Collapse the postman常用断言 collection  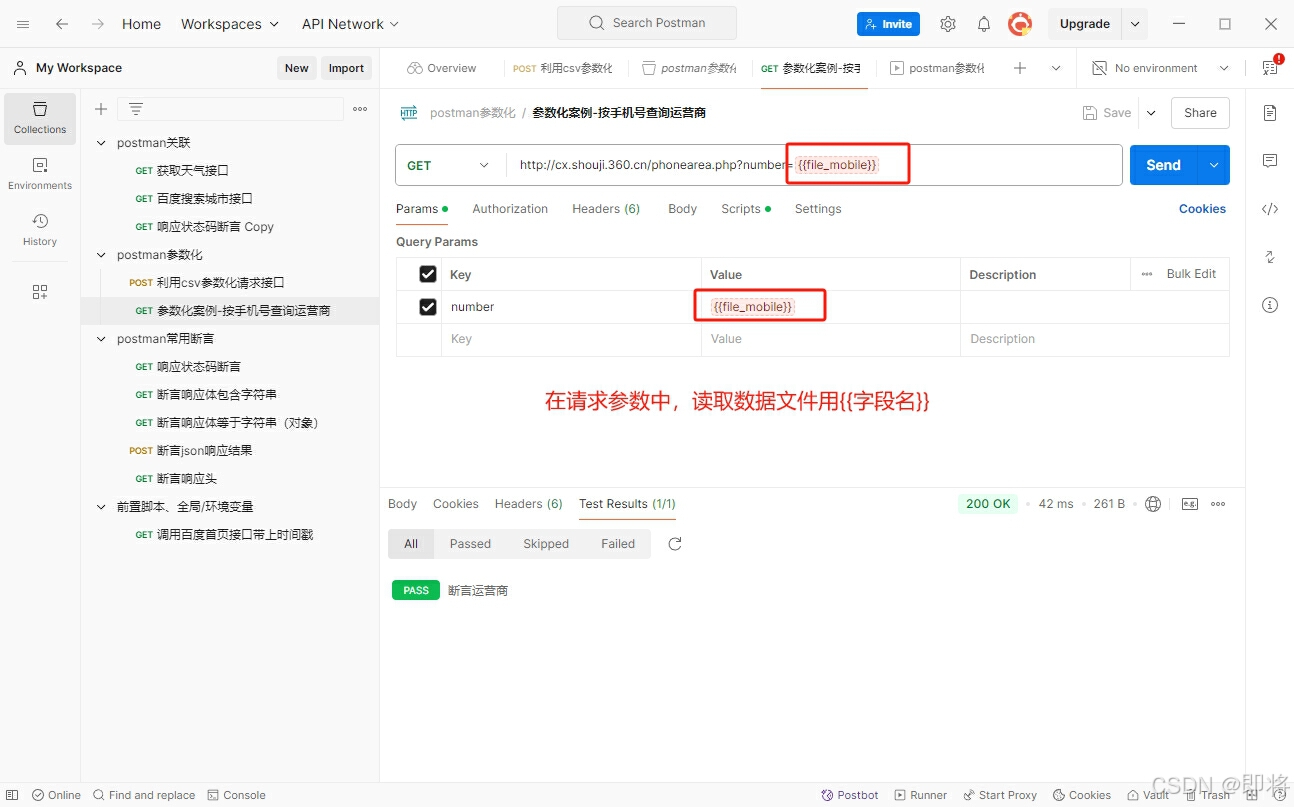101,339
